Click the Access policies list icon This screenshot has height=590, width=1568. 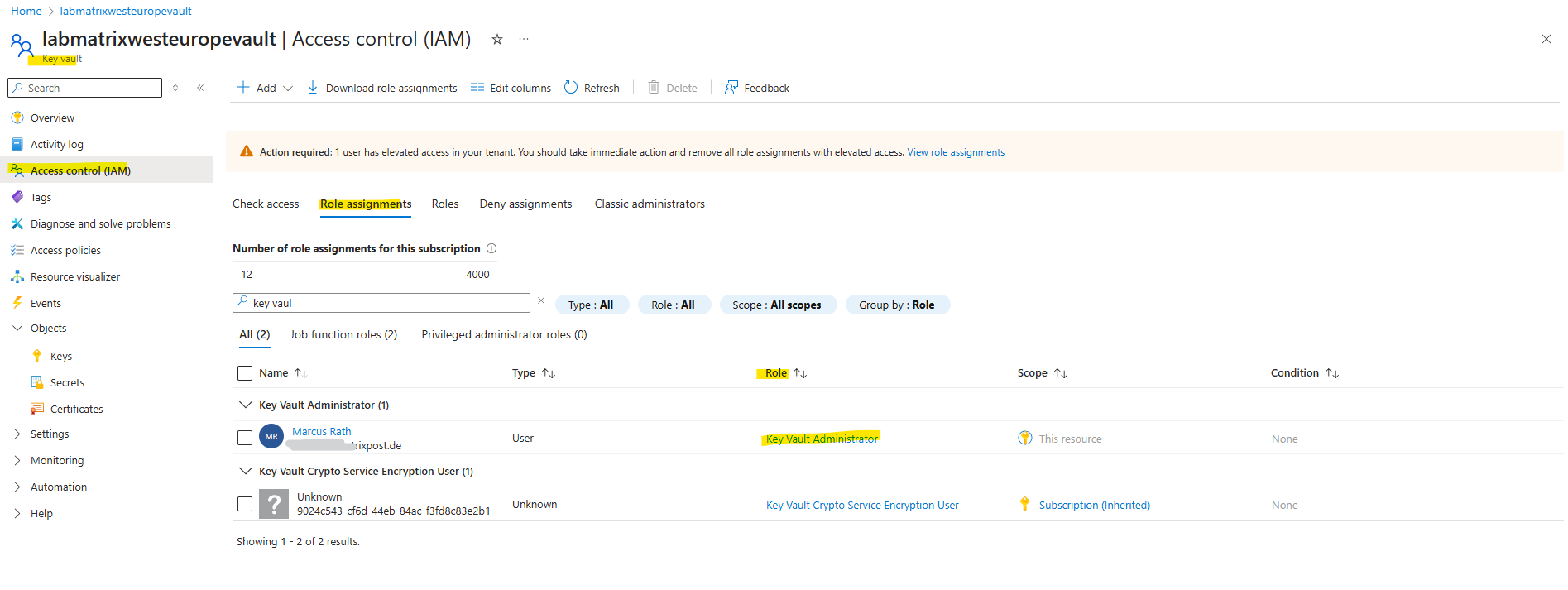(17, 250)
